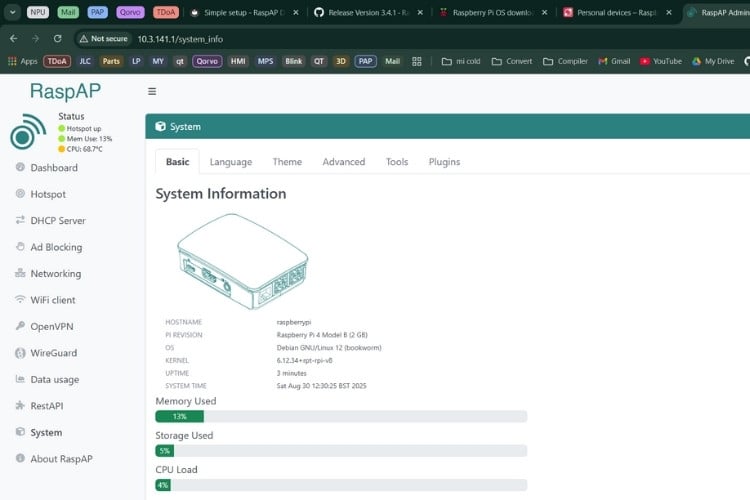
Task: Open the Networking sidebar icon
Action: (x=20, y=273)
